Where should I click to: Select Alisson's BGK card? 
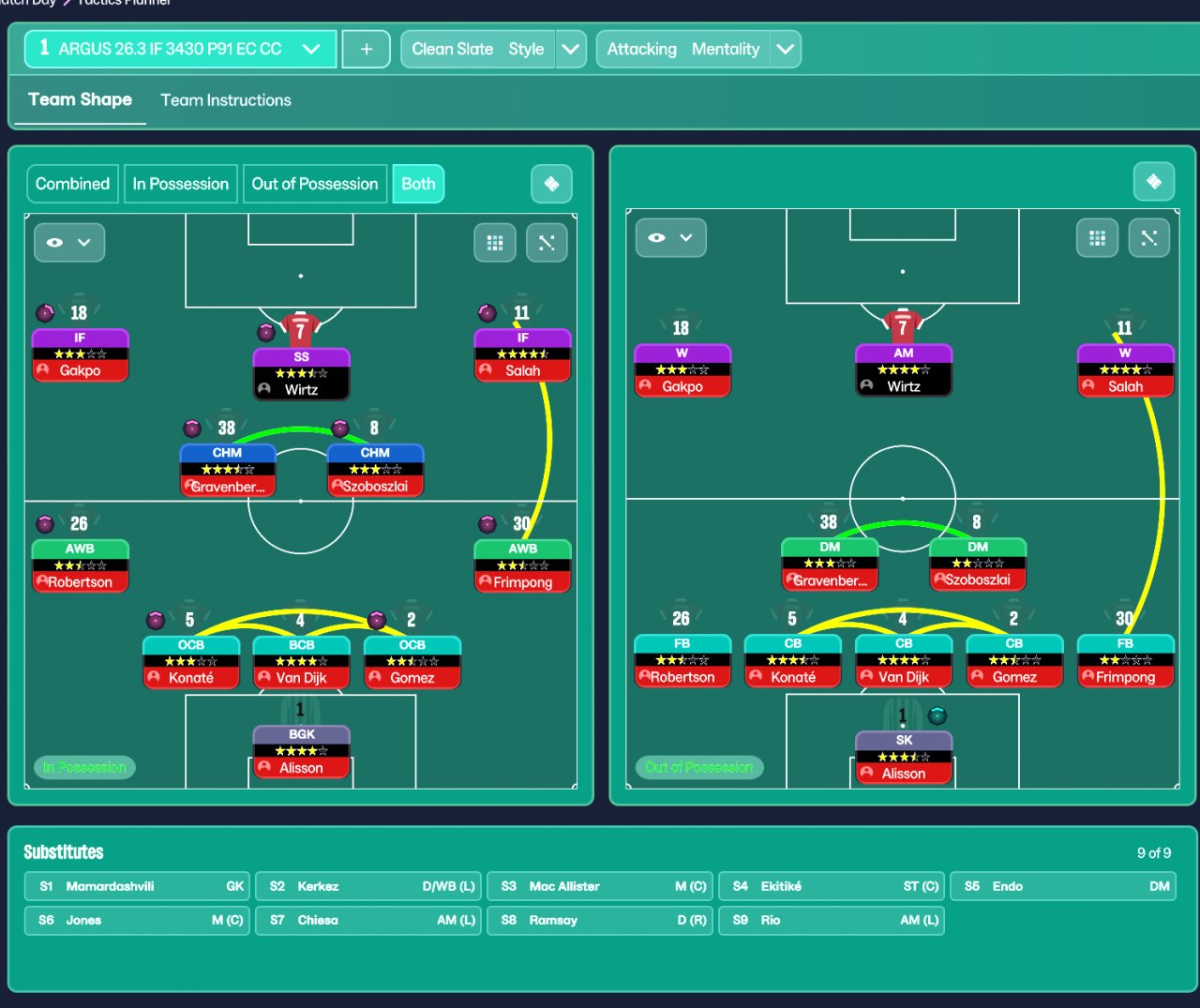(x=302, y=752)
